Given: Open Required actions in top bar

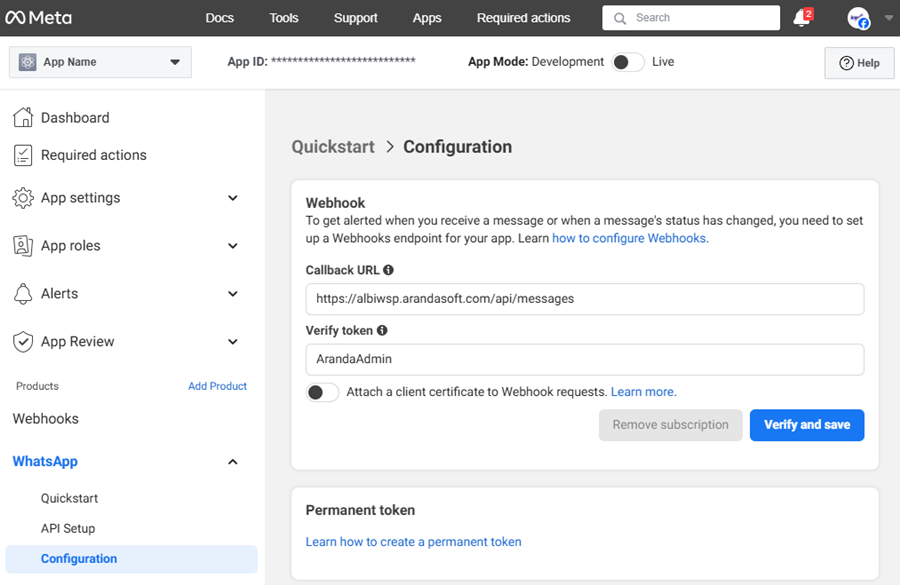Looking at the screenshot, I should tap(523, 18).
